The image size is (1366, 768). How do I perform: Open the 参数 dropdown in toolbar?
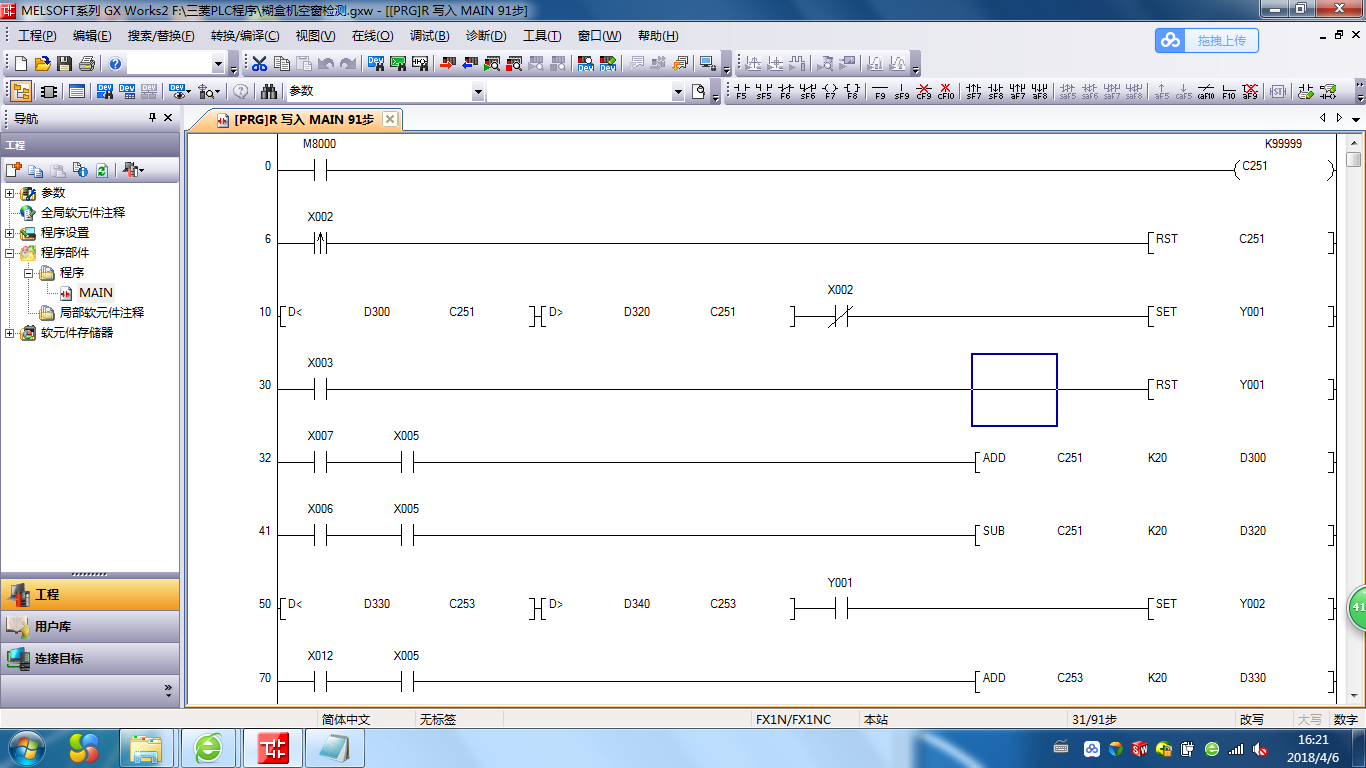pos(478,92)
